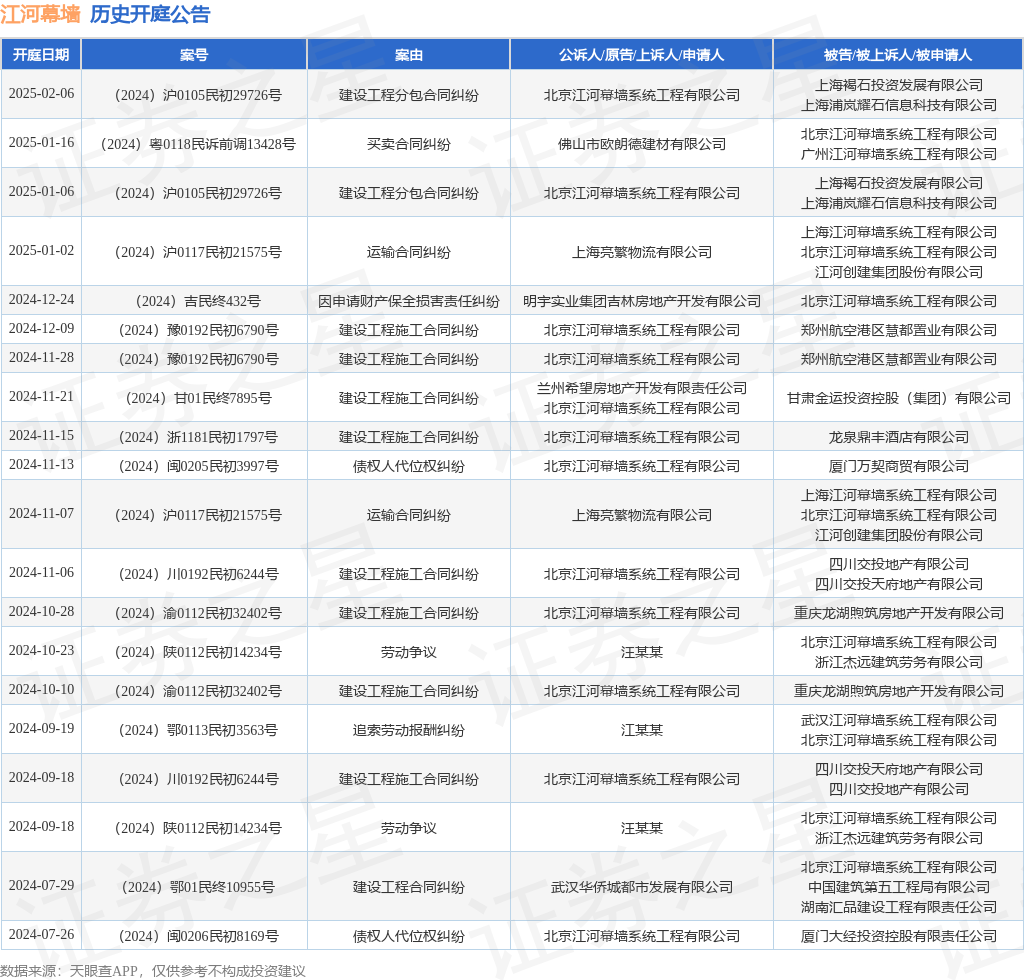Click the date cell 2024-10-23
1024x980 pixels.
41,650
